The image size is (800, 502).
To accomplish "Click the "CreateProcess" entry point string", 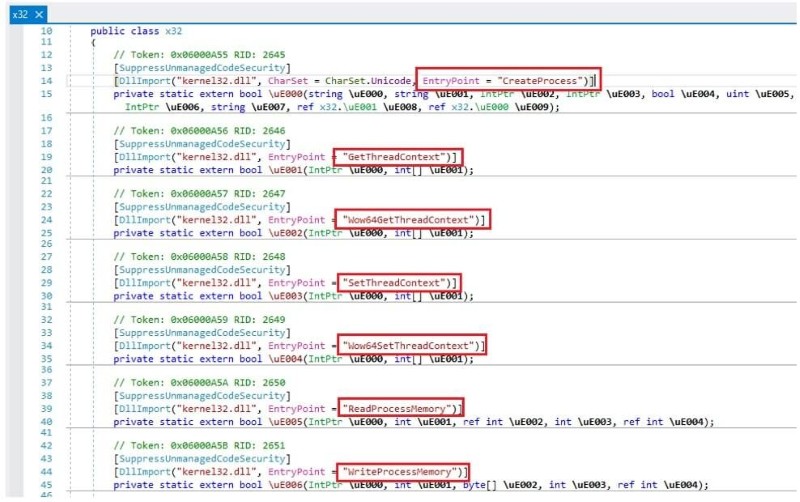I will [x=542, y=81].
